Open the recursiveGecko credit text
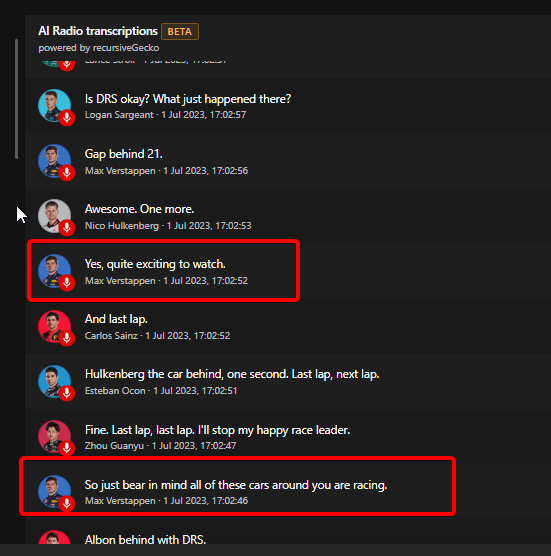551x556 pixels. pyautogui.click(x=99, y=48)
